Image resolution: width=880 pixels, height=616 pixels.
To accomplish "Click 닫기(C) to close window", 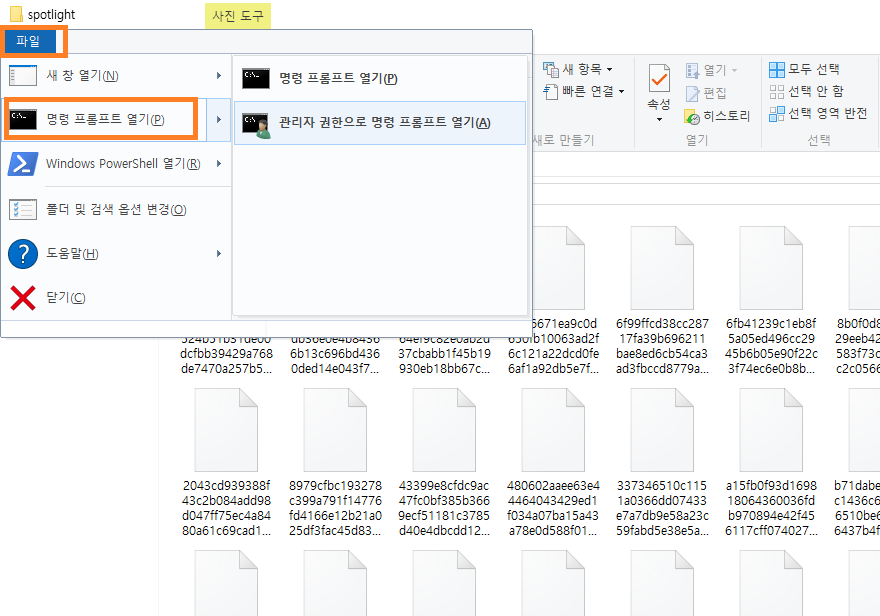I will pyautogui.click(x=116, y=298).
